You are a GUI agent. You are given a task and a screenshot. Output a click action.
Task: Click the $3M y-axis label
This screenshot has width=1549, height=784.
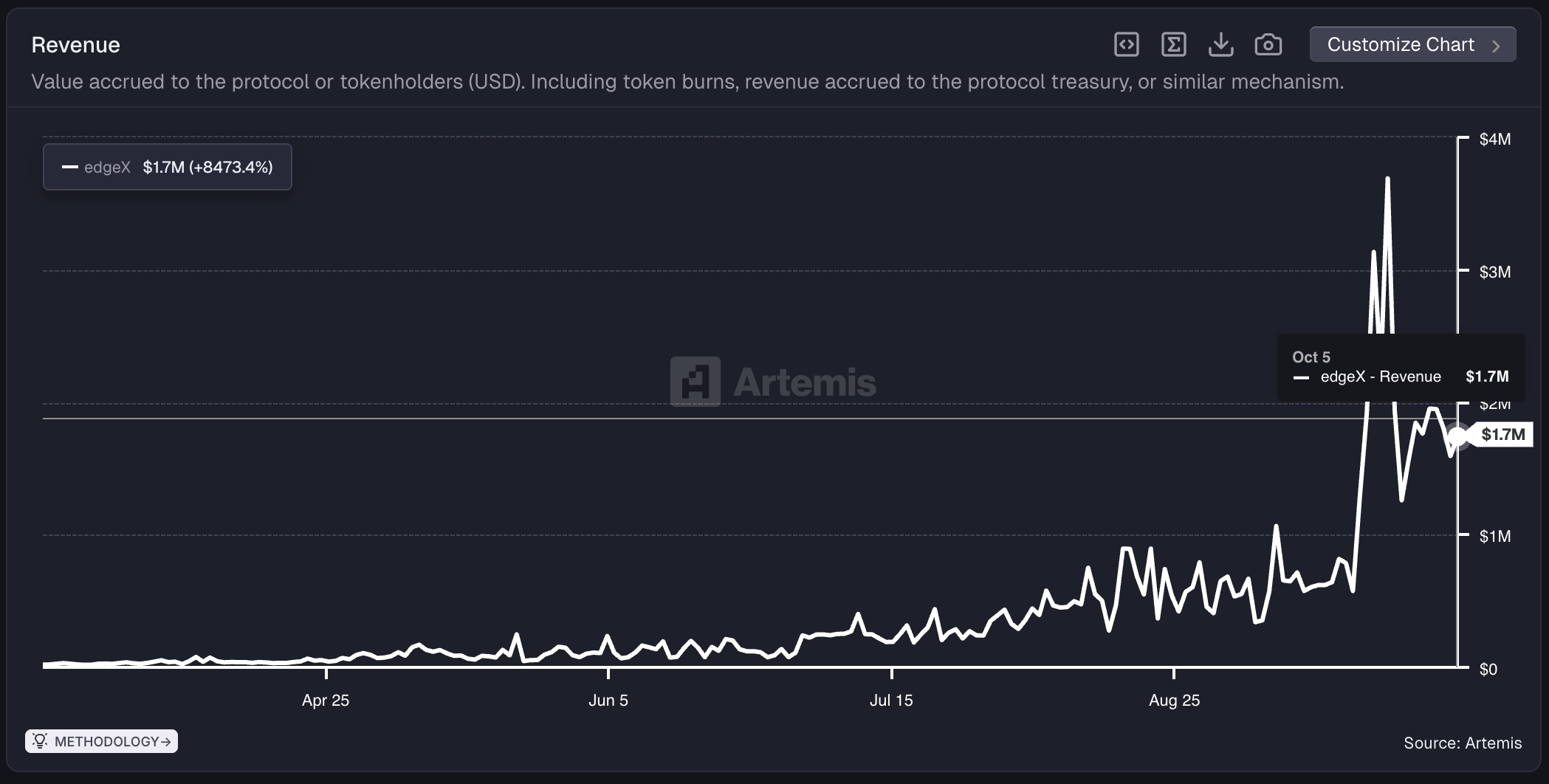[x=1495, y=272]
